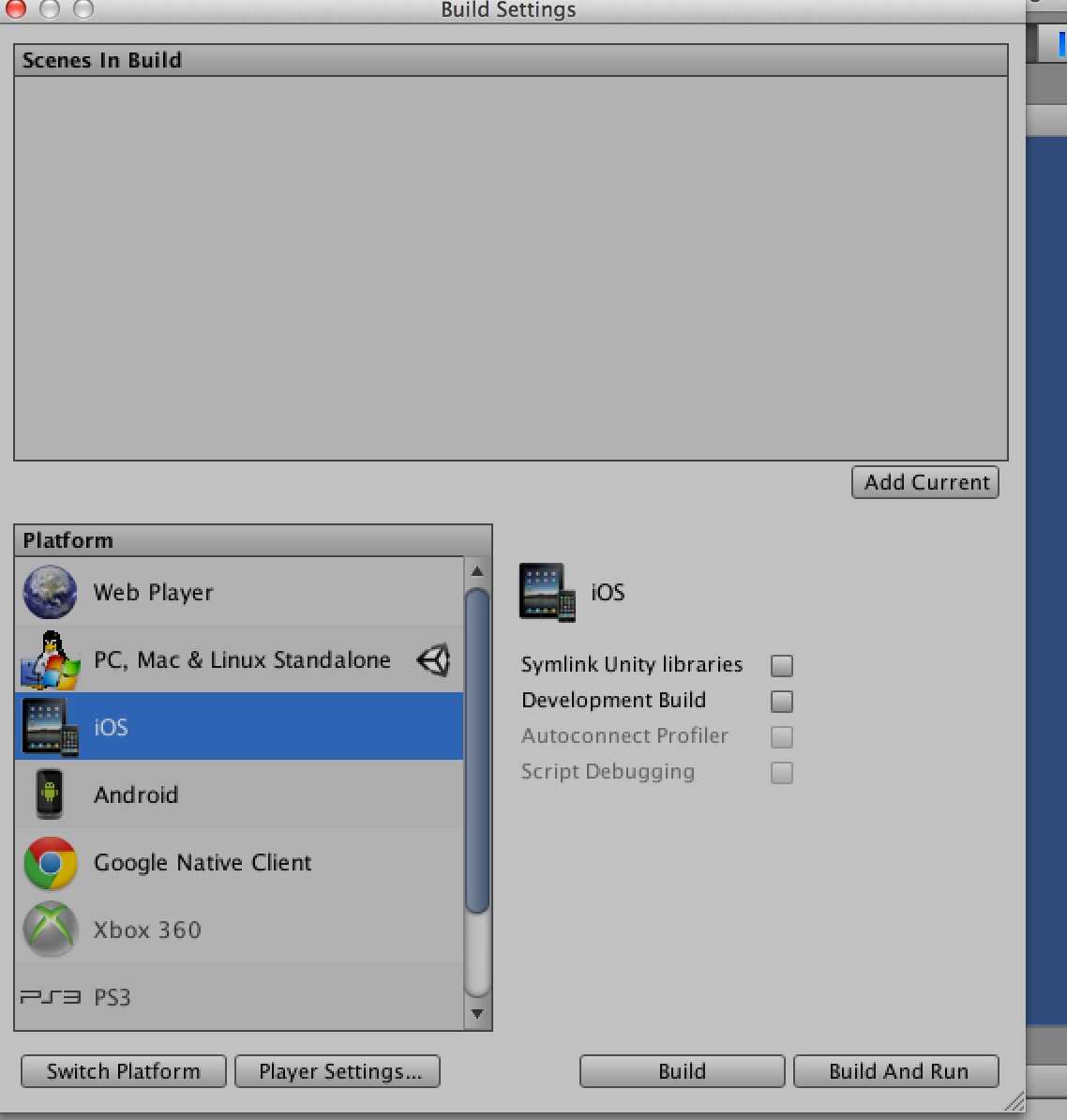The height and width of the screenshot is (1120, 1067).
Task: Toggle the Script Debugging checkbox
Action: (x=782, y=772)
